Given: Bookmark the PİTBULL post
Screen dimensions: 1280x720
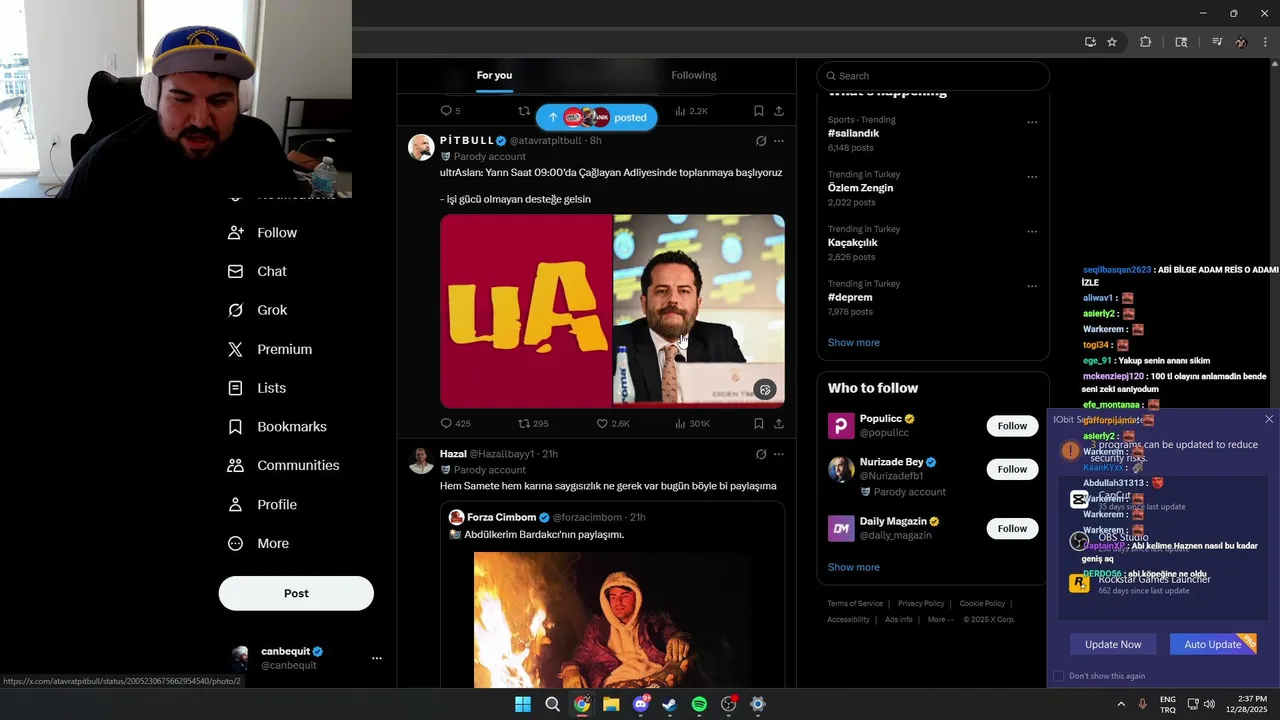Looking at the screenshot, I should 758,424.
